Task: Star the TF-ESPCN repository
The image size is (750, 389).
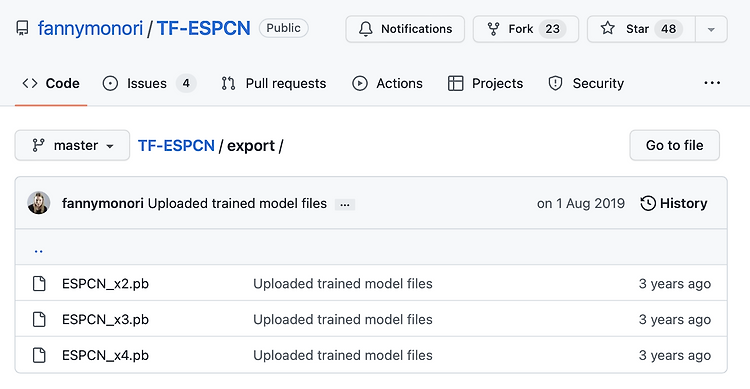Action: pyautogui.click(x=641, y=29)
